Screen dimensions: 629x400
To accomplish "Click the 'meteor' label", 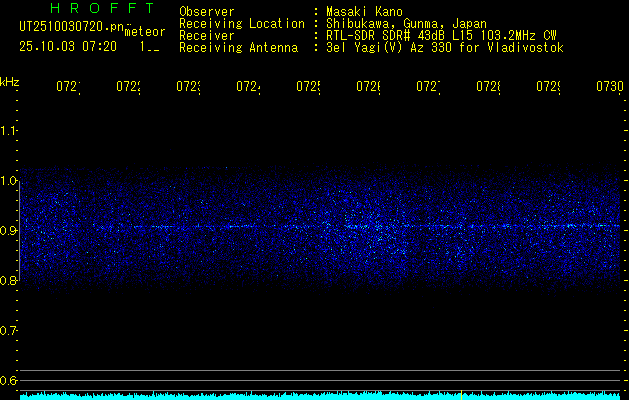I will pyautogui.click(x=145, y=32).
